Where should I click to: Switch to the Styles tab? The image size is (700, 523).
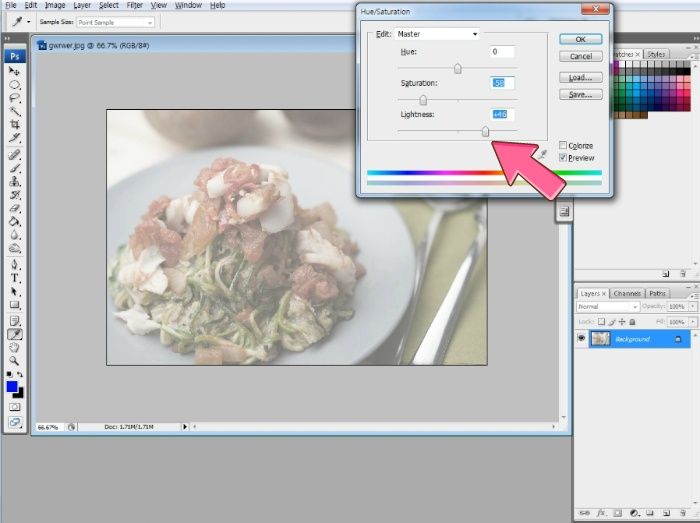click(656, 54)
